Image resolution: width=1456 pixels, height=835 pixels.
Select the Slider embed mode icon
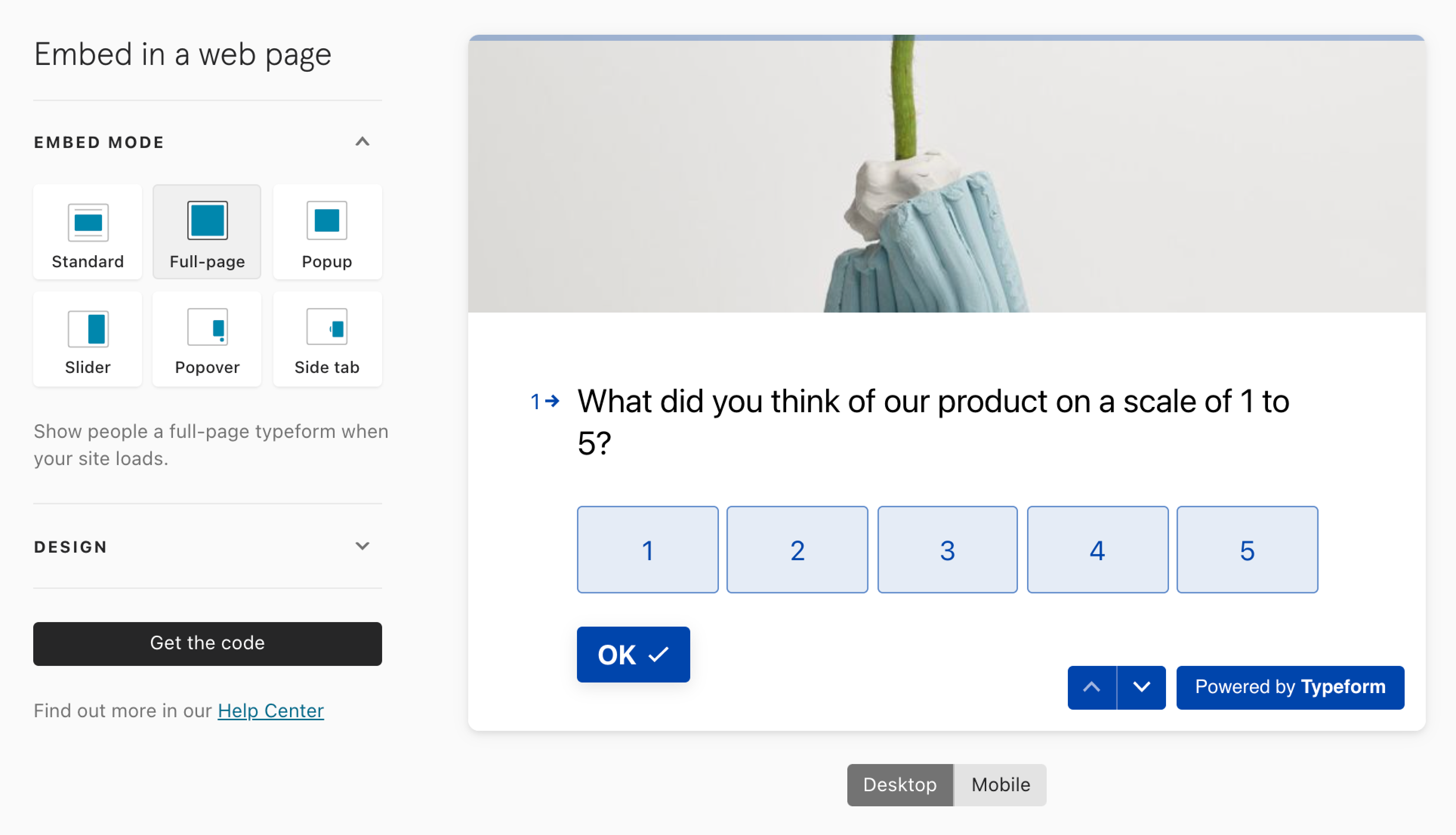click(88, 329)
